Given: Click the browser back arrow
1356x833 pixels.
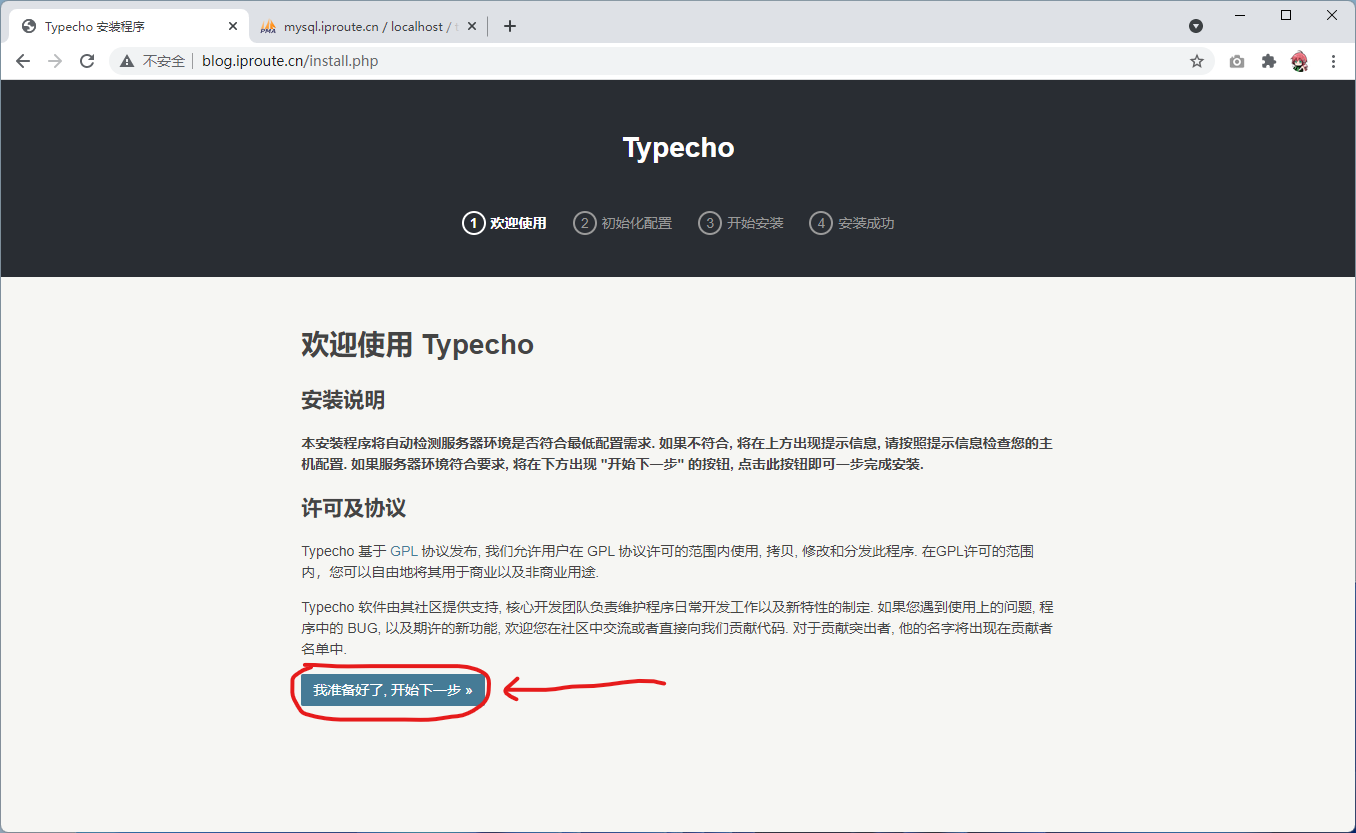Looking at the screenshot, I should tap(23, 61).
